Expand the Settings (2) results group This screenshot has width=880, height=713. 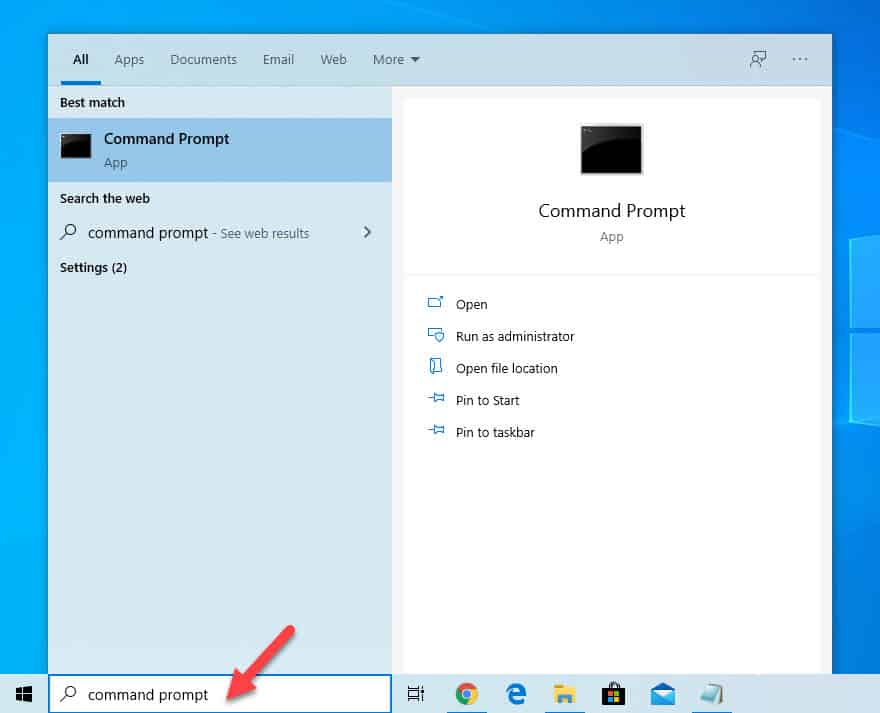tap(93, 267)
